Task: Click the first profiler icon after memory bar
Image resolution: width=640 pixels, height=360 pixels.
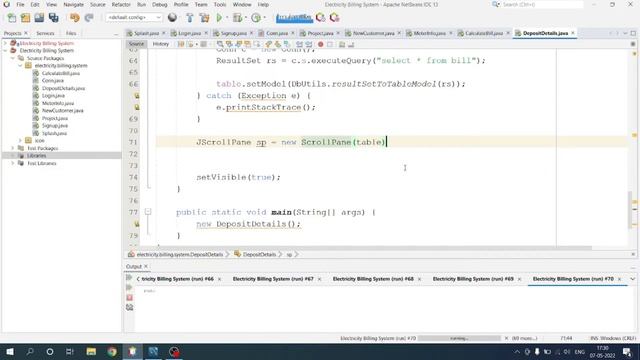Action: (x=320, y=18)
